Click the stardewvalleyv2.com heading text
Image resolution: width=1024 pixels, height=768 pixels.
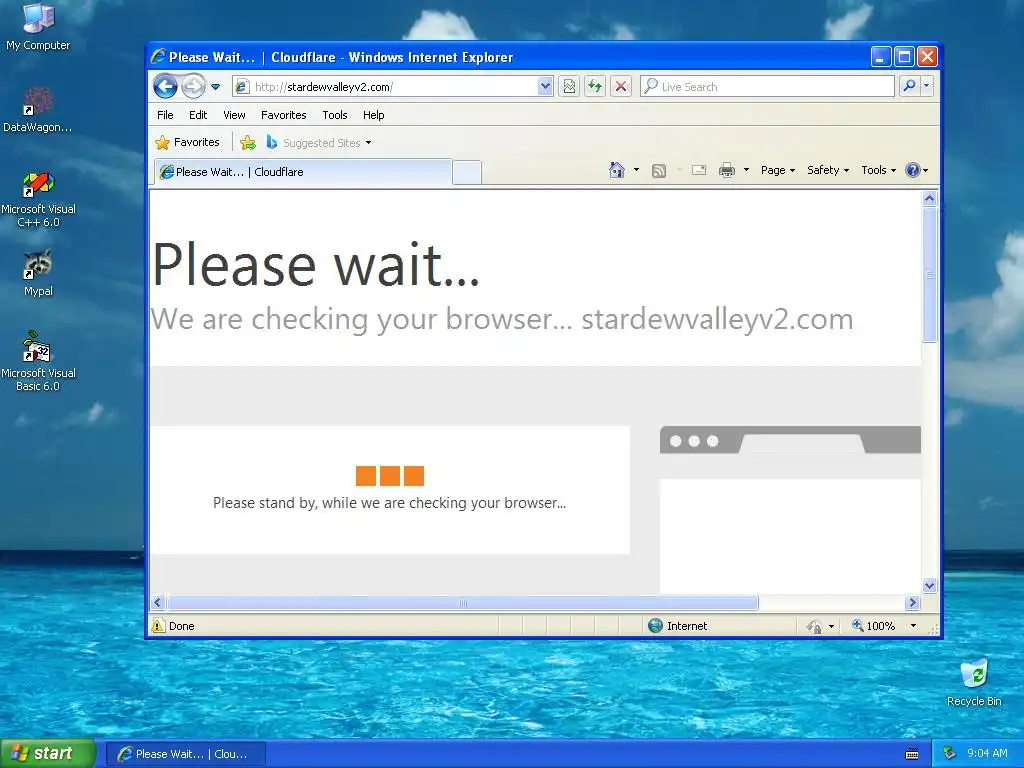[x=717, y=319]
